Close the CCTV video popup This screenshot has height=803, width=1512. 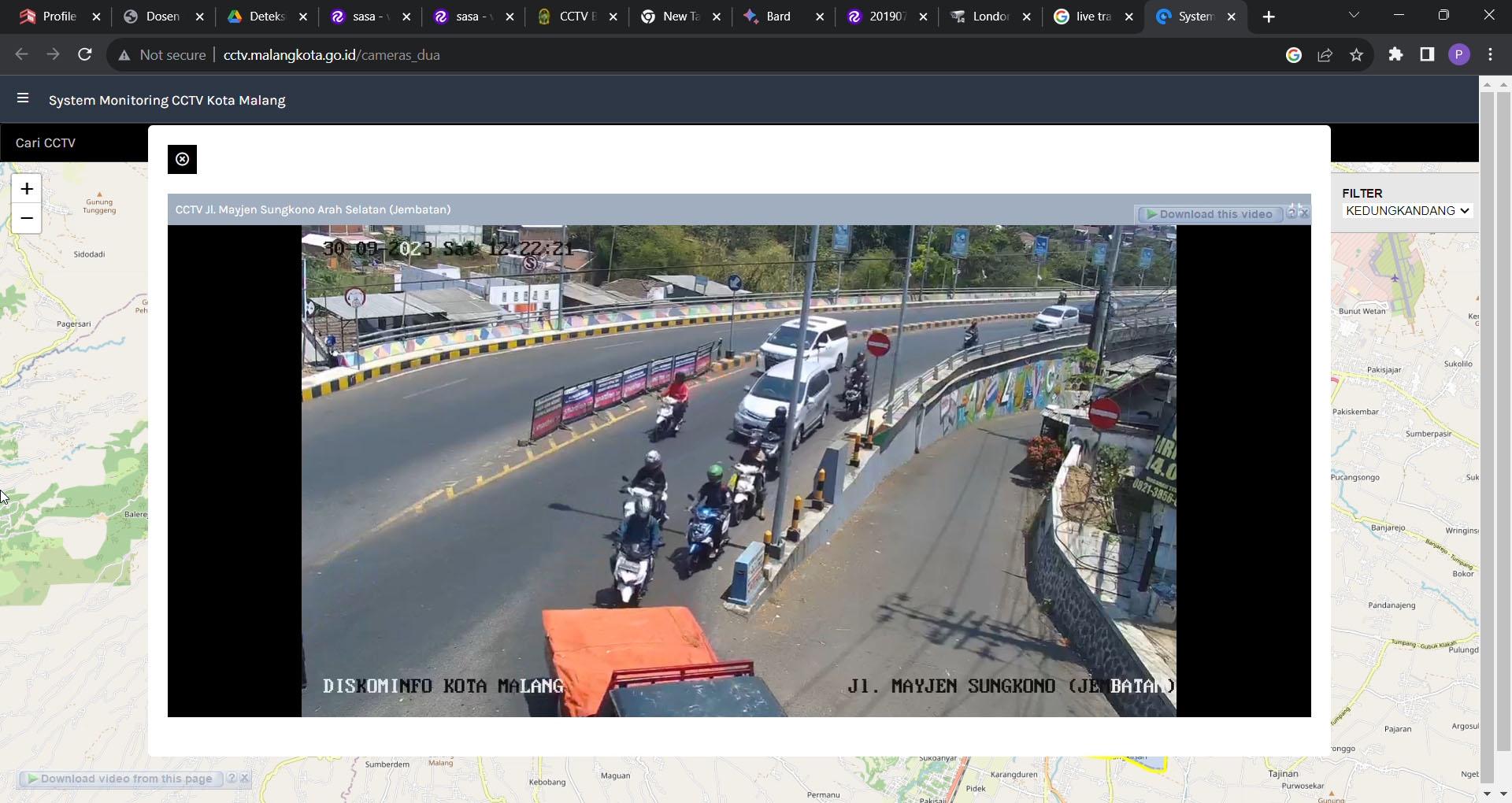pos(182,159)
